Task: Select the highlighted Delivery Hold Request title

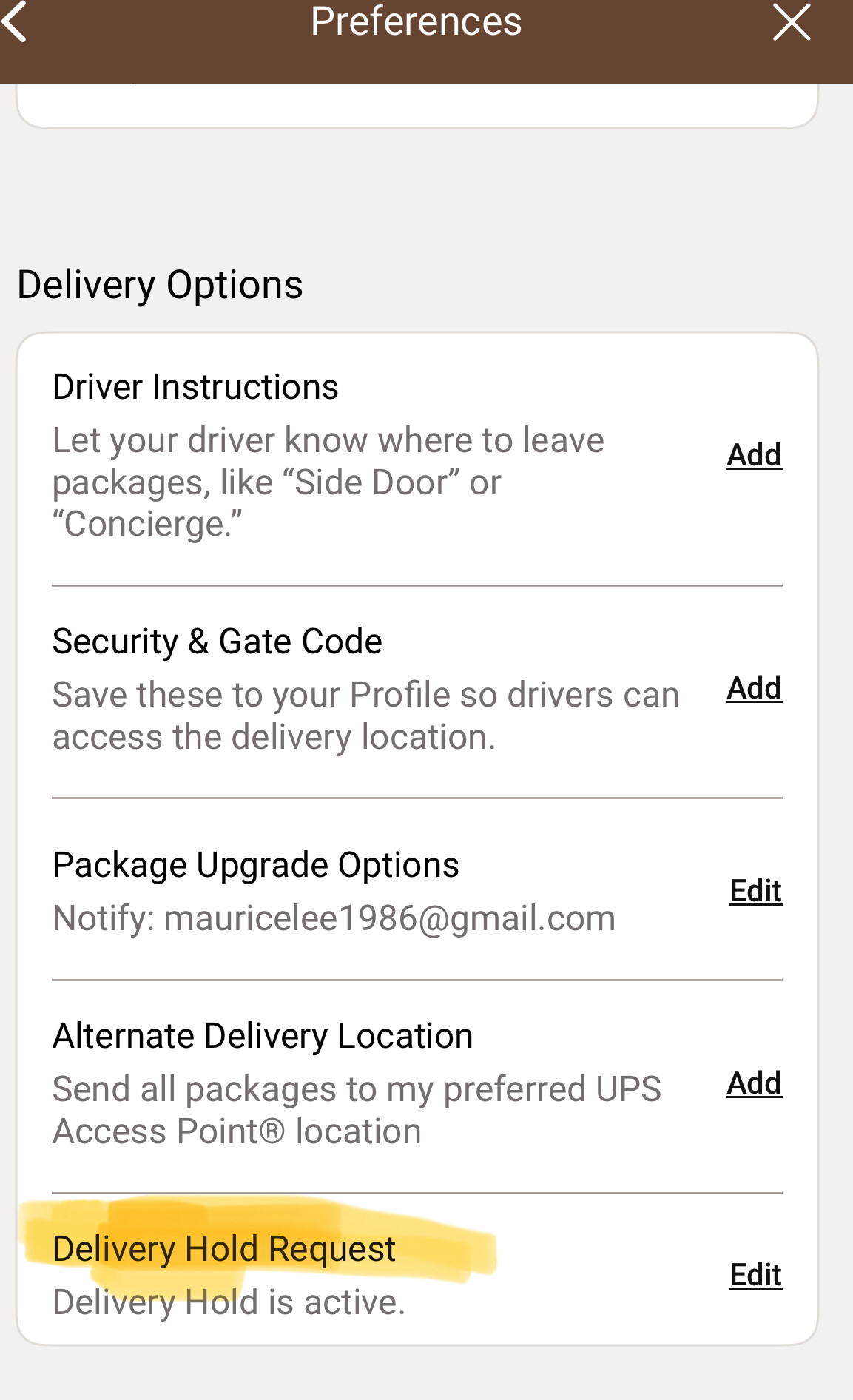Action: pyautogui.click(x=224, y=1249)
